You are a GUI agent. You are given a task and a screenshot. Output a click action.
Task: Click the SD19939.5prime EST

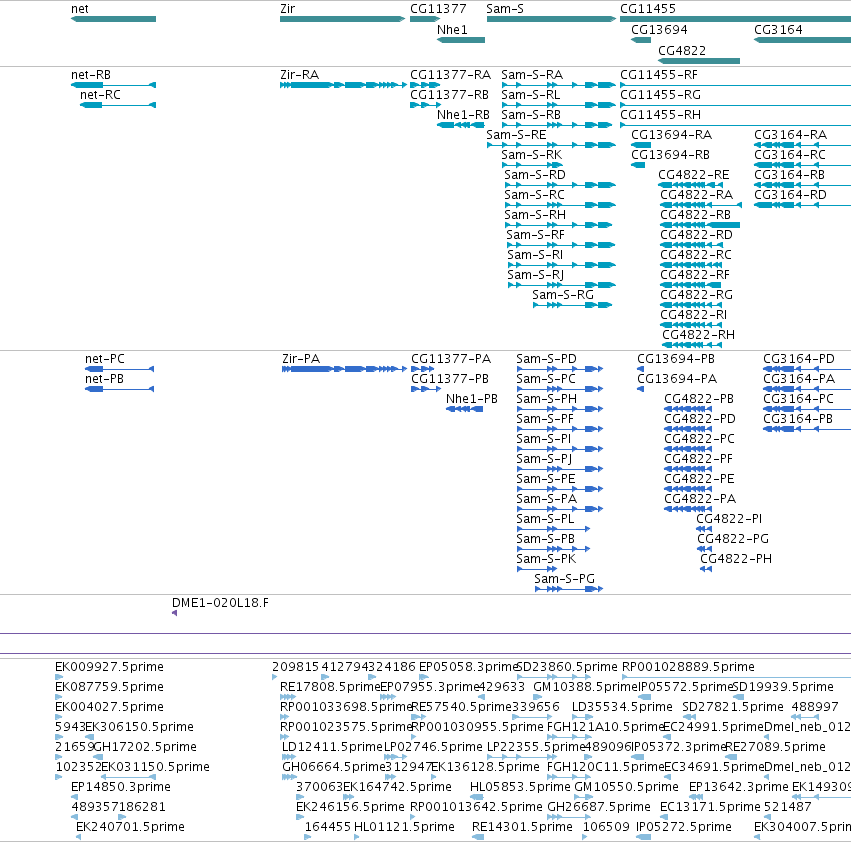point(738,697)
